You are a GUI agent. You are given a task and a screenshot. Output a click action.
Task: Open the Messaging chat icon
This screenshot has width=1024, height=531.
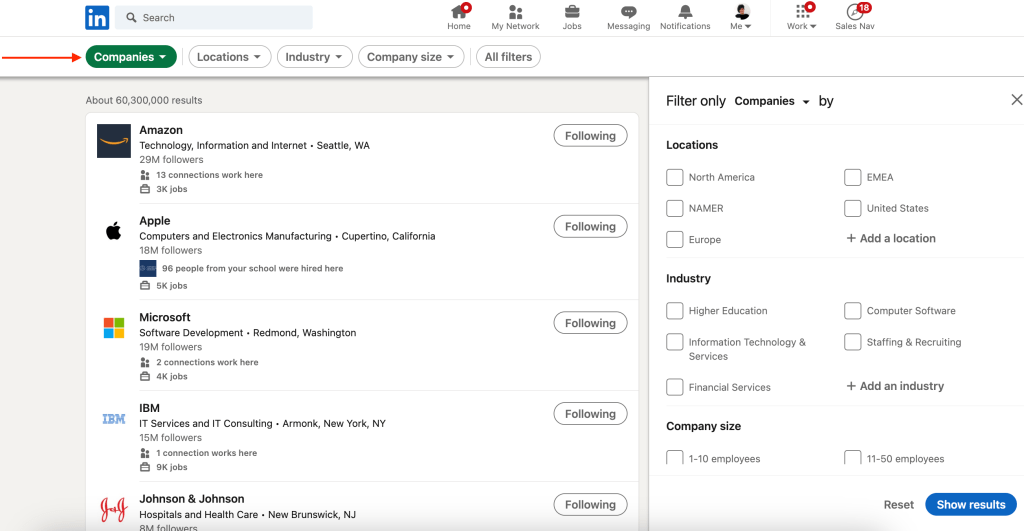628,13
